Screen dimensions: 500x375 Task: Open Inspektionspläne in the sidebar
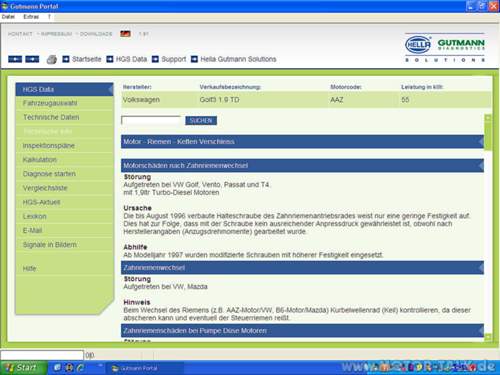click(64, 146)
